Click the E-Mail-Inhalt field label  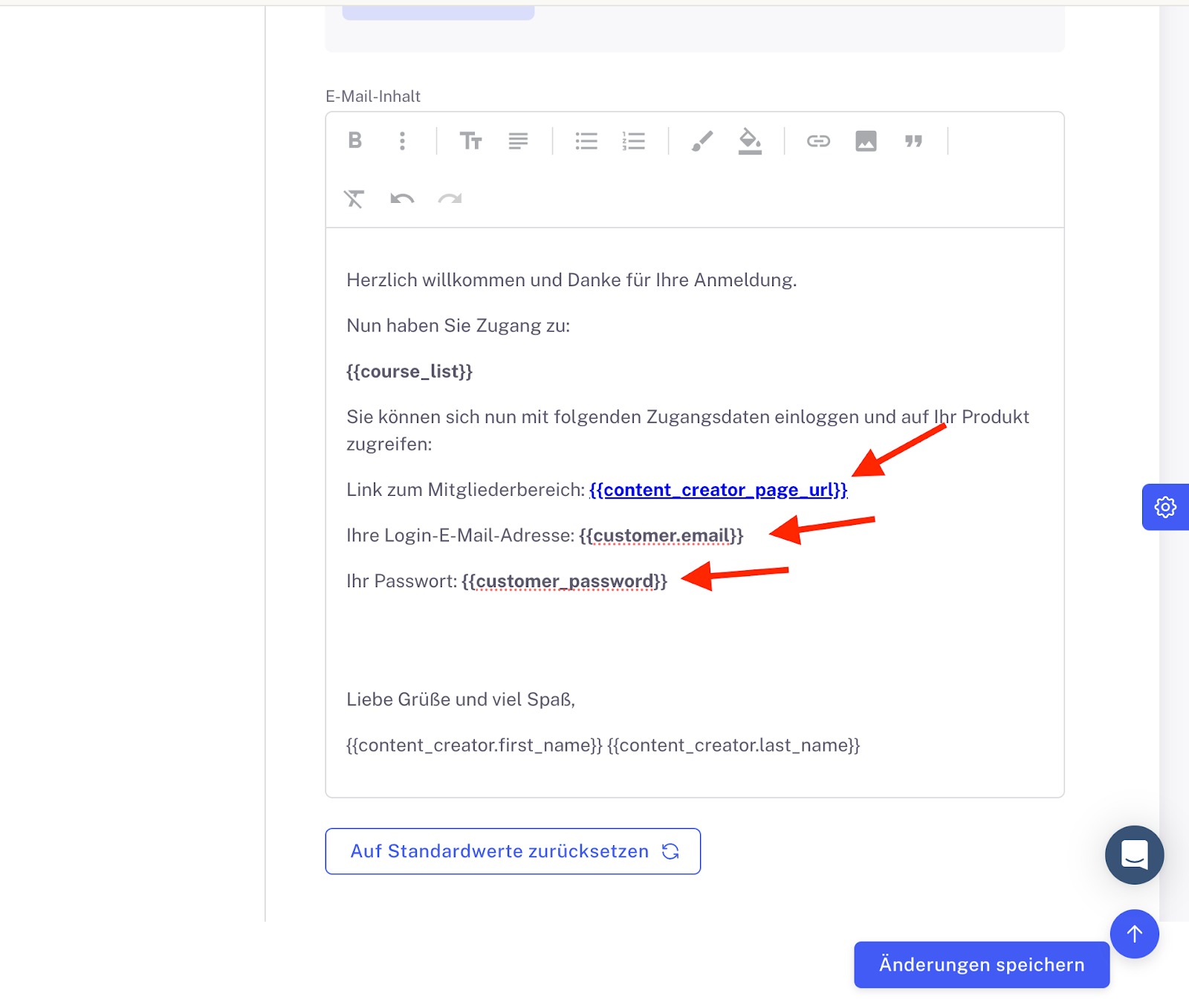[x=373, y=96]
